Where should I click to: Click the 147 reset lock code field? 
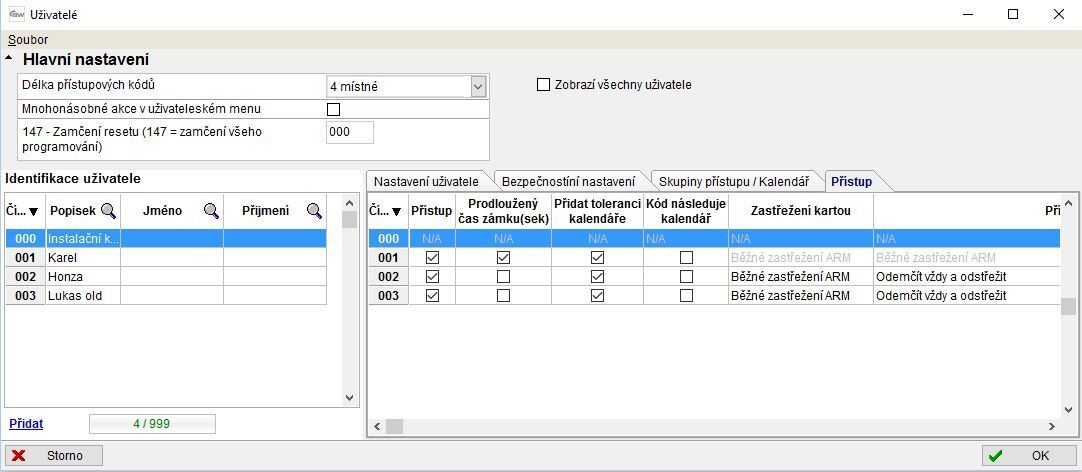[x=349, y=132]
